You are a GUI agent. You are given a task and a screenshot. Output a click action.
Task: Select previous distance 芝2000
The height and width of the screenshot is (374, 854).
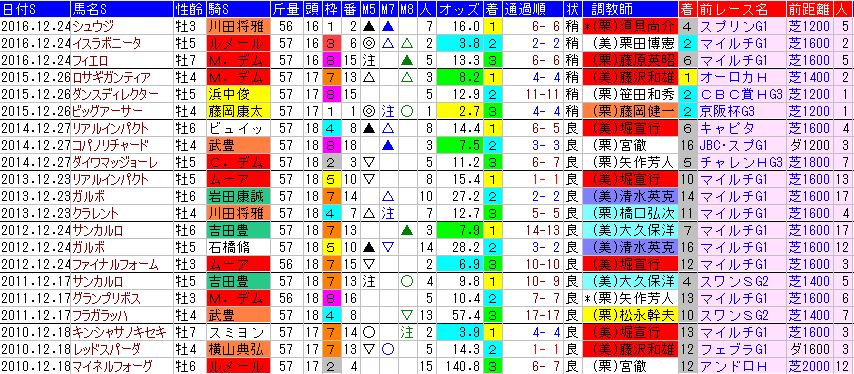(809, 365)
